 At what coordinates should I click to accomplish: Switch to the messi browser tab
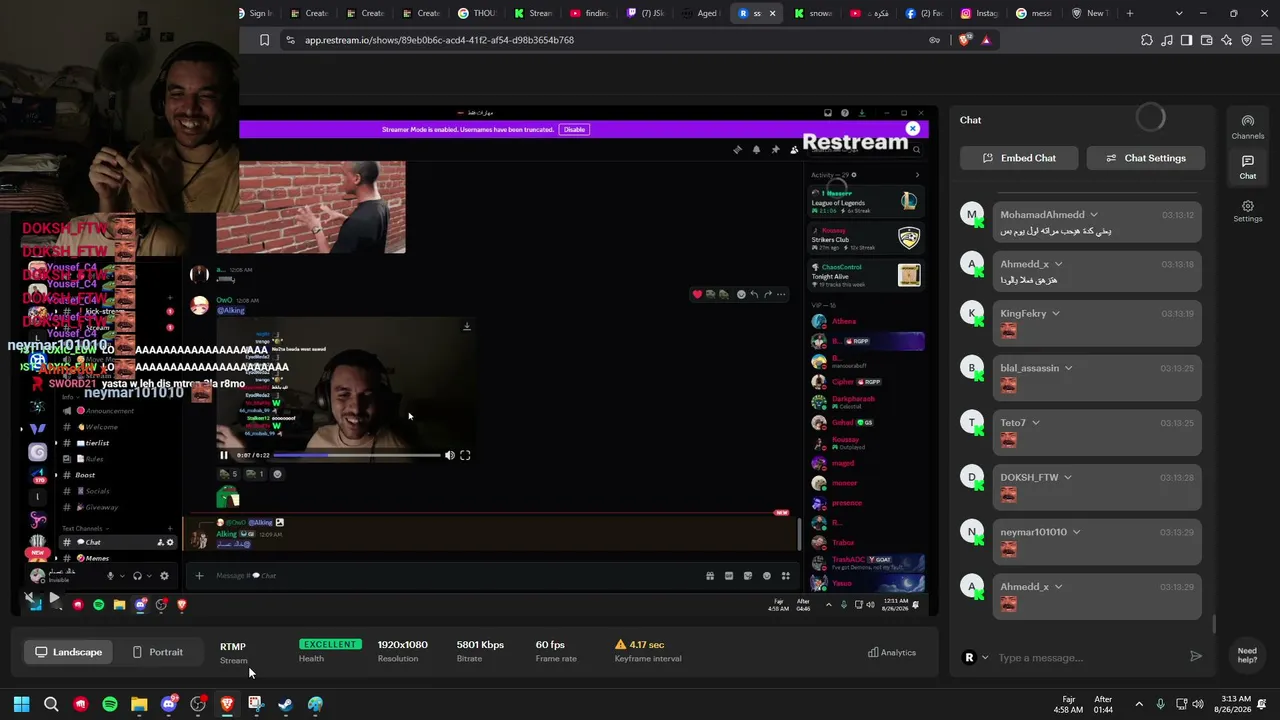coord(1037,13)
